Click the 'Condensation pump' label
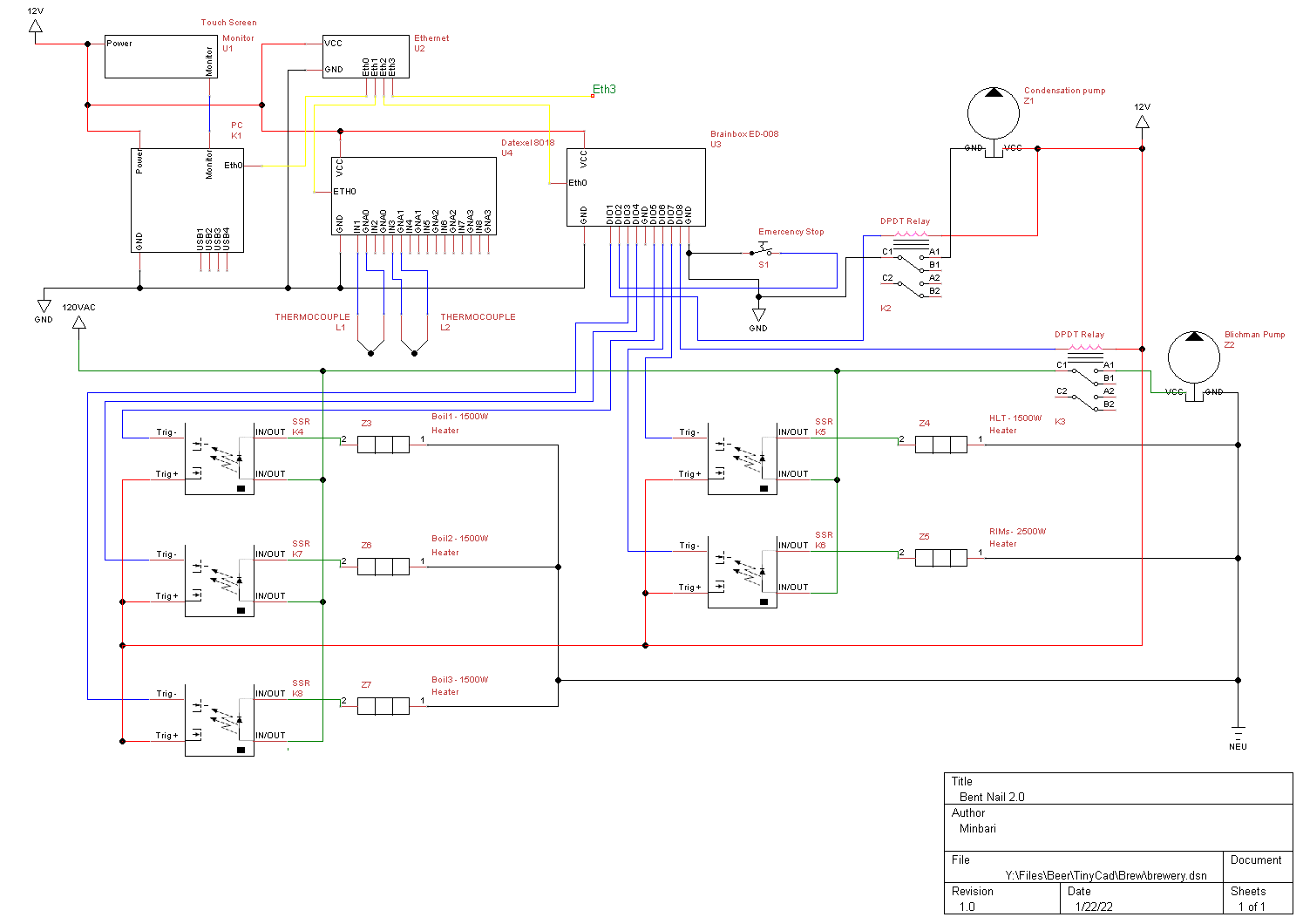 [x=1065, y=91]
